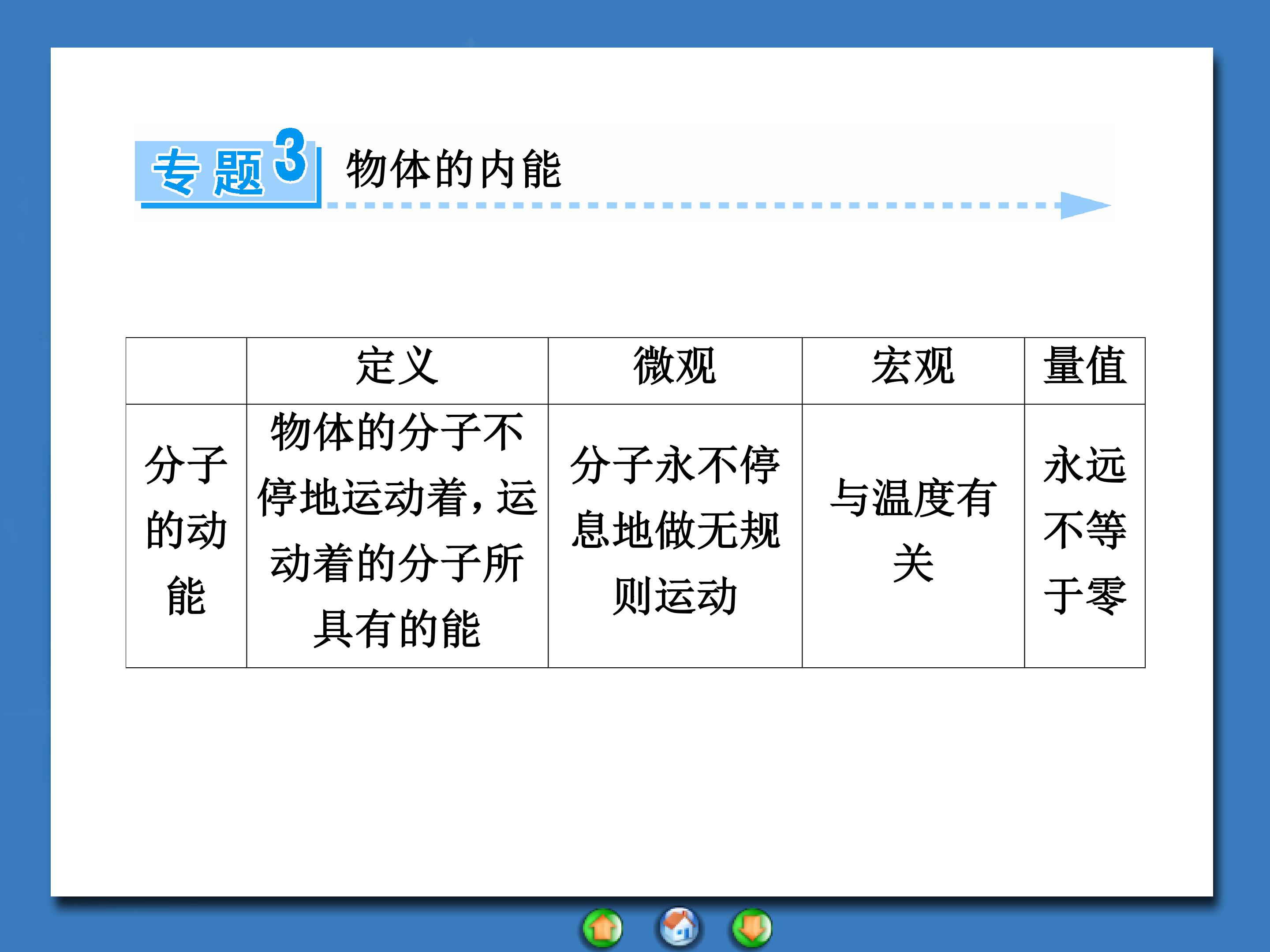Select the row label 分子的动能
This screenshot has width=1270, height=952.
(187, 536)
